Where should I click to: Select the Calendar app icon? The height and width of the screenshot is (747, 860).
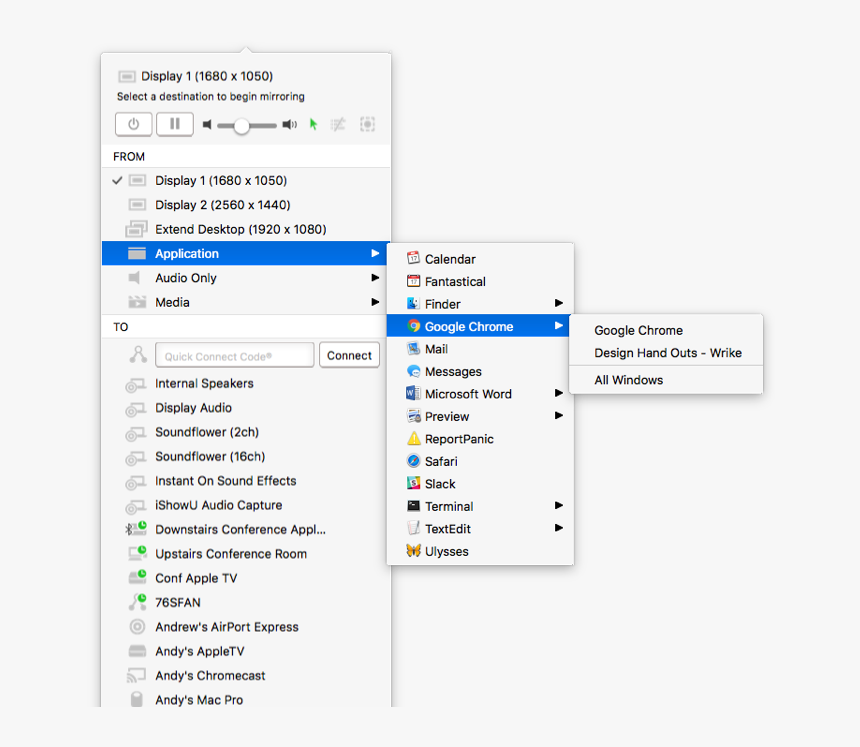tap(414, 258)
